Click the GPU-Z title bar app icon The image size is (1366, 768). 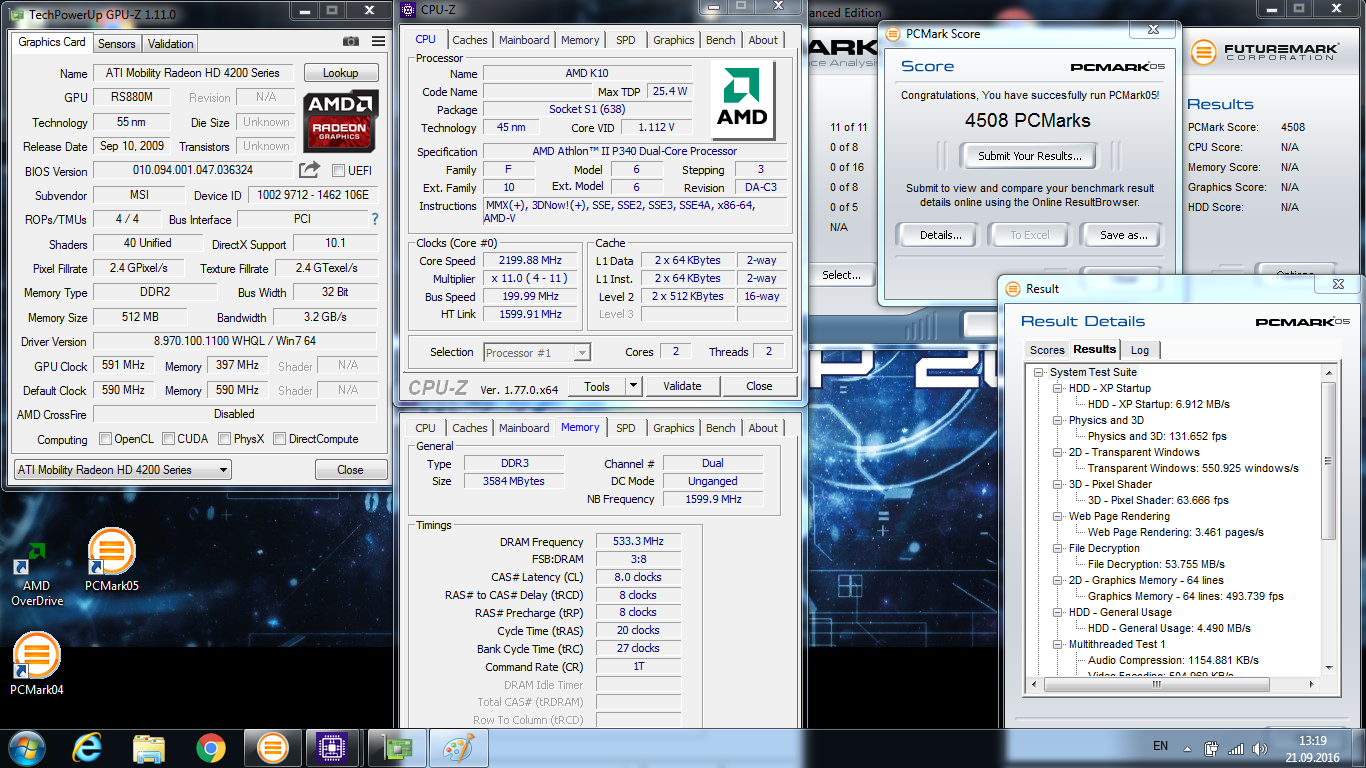point(17,14)
